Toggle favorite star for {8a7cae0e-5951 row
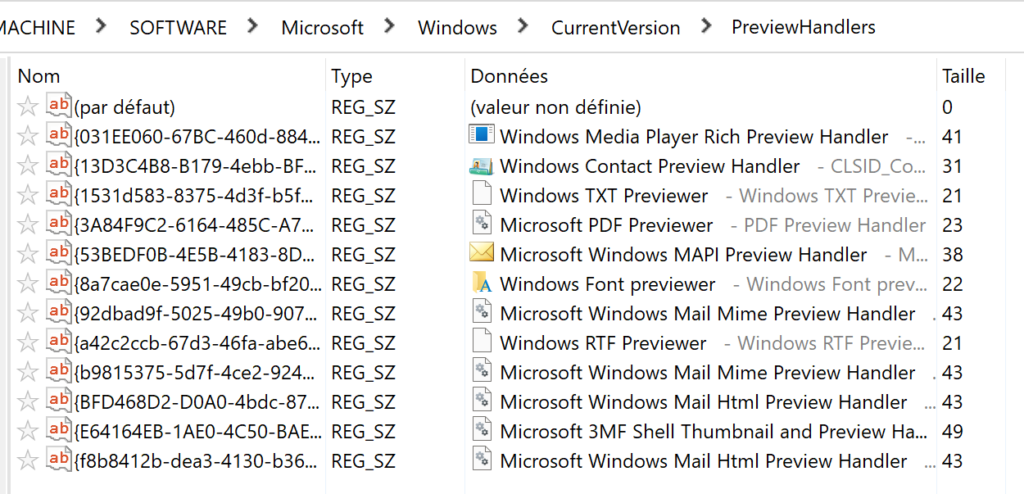 tap(27, 284)
